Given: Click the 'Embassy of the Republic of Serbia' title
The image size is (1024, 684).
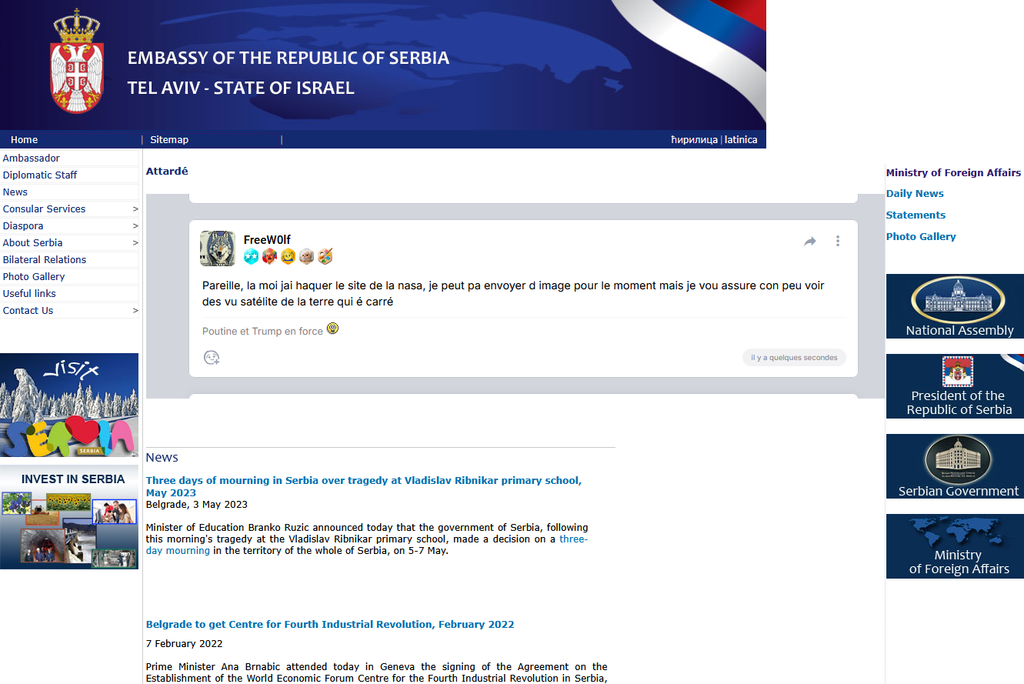Looking at the screenshot, I should point(288,58).
